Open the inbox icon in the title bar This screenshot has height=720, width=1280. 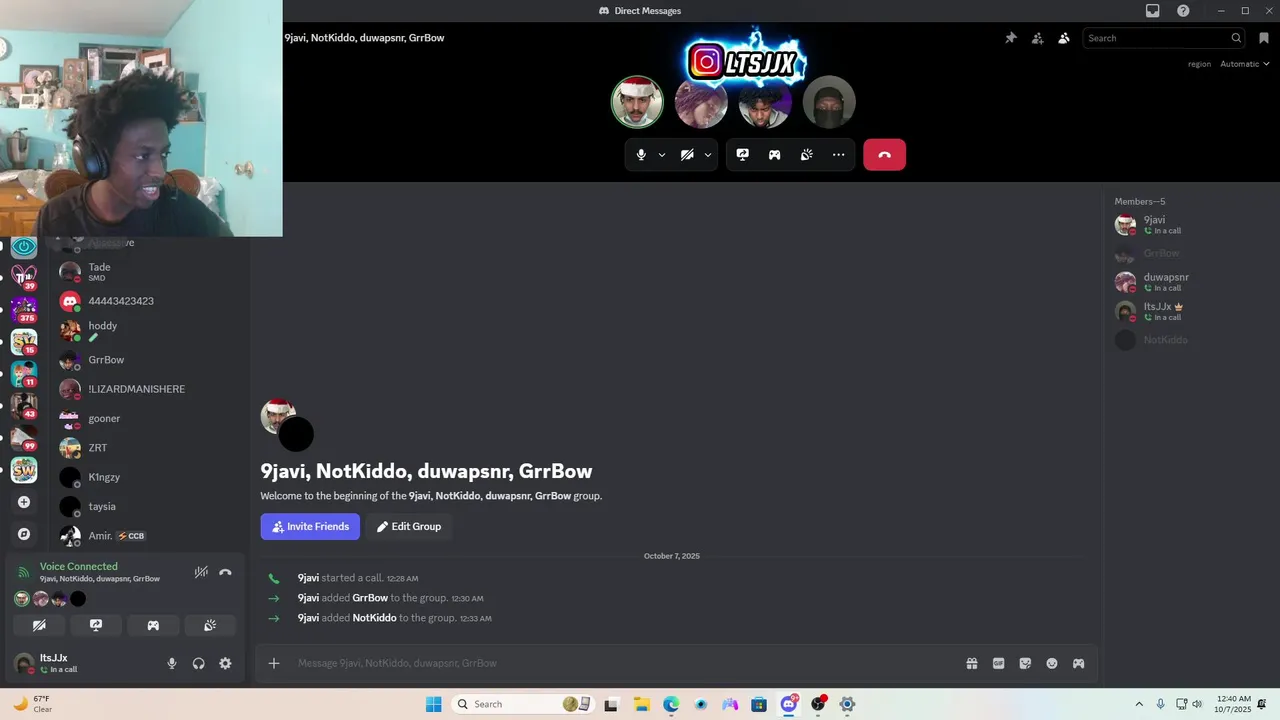tap(1153, 11)
